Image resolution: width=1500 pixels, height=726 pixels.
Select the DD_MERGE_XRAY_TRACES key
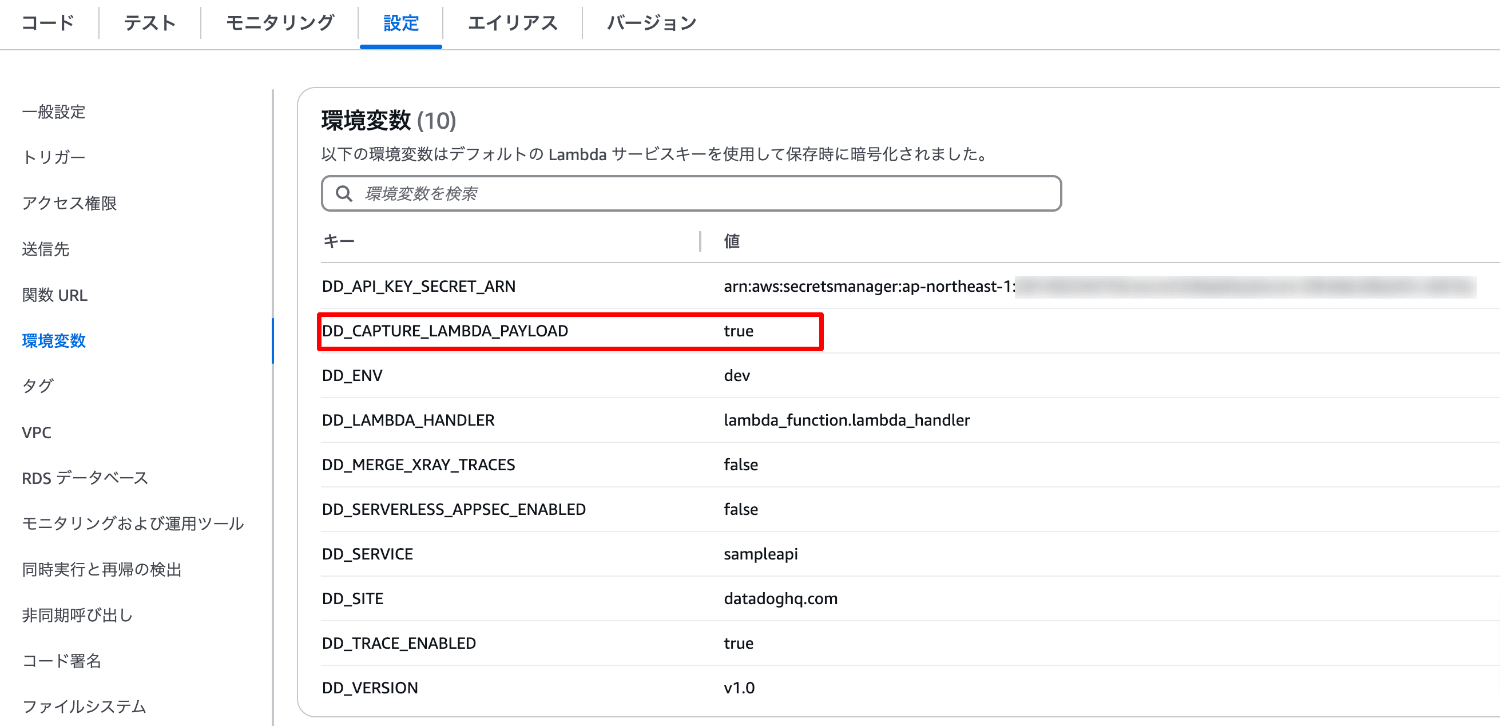(x=419, y=465)
